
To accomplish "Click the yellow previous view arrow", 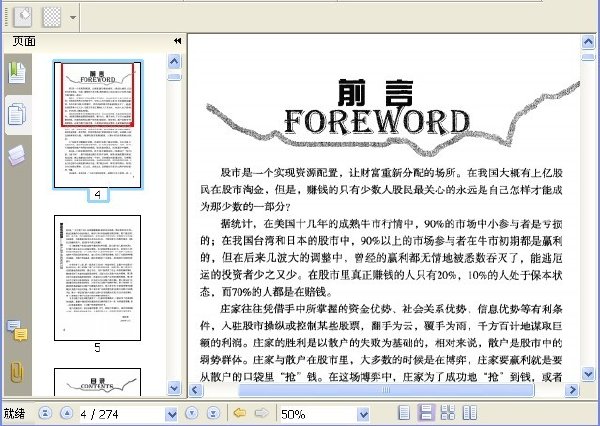I will tap(240, 413).
